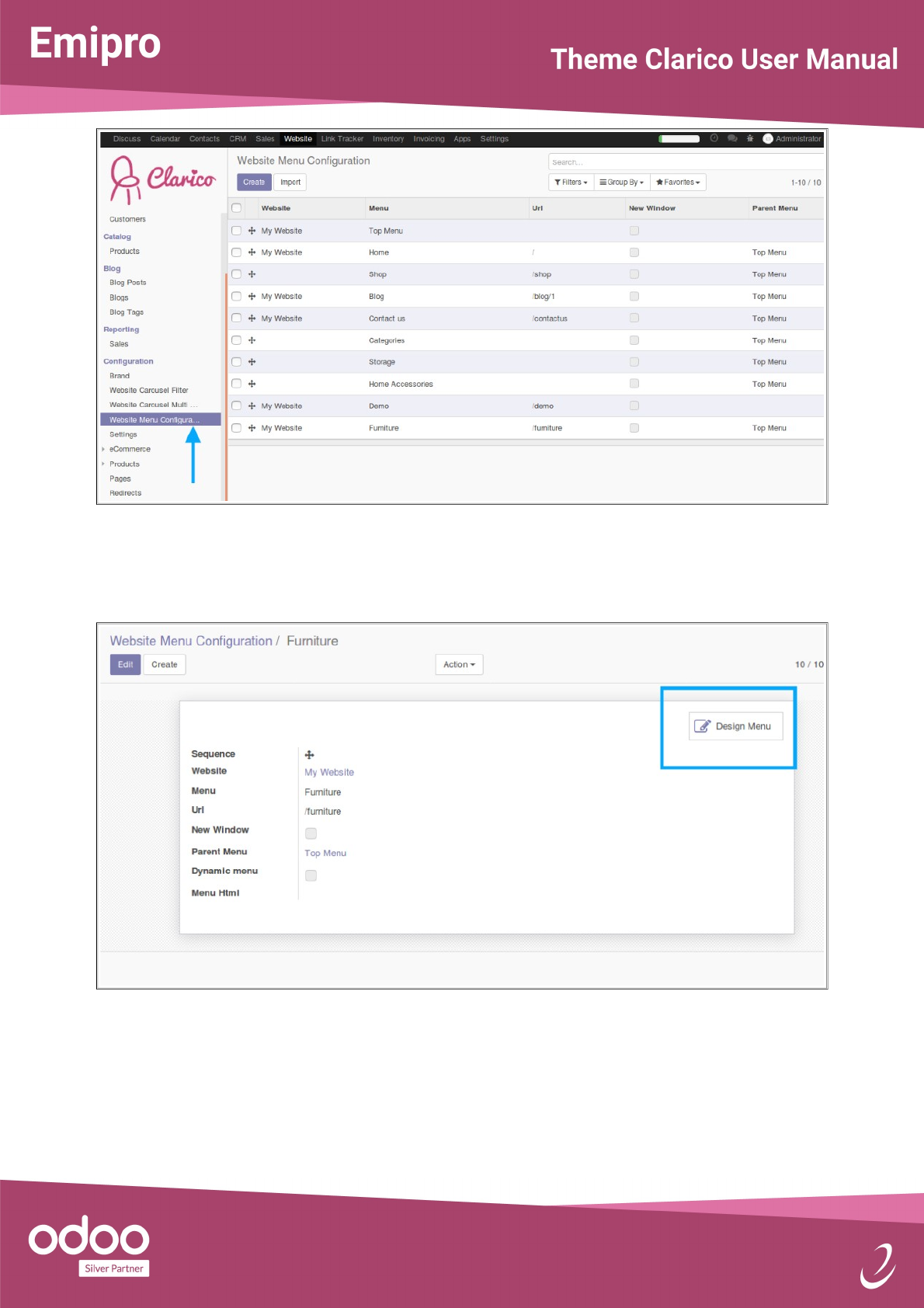Open the Top Menu parent link in form
Image resolution: width=924 pixels, height=1308 pixels.
[325, 853]
